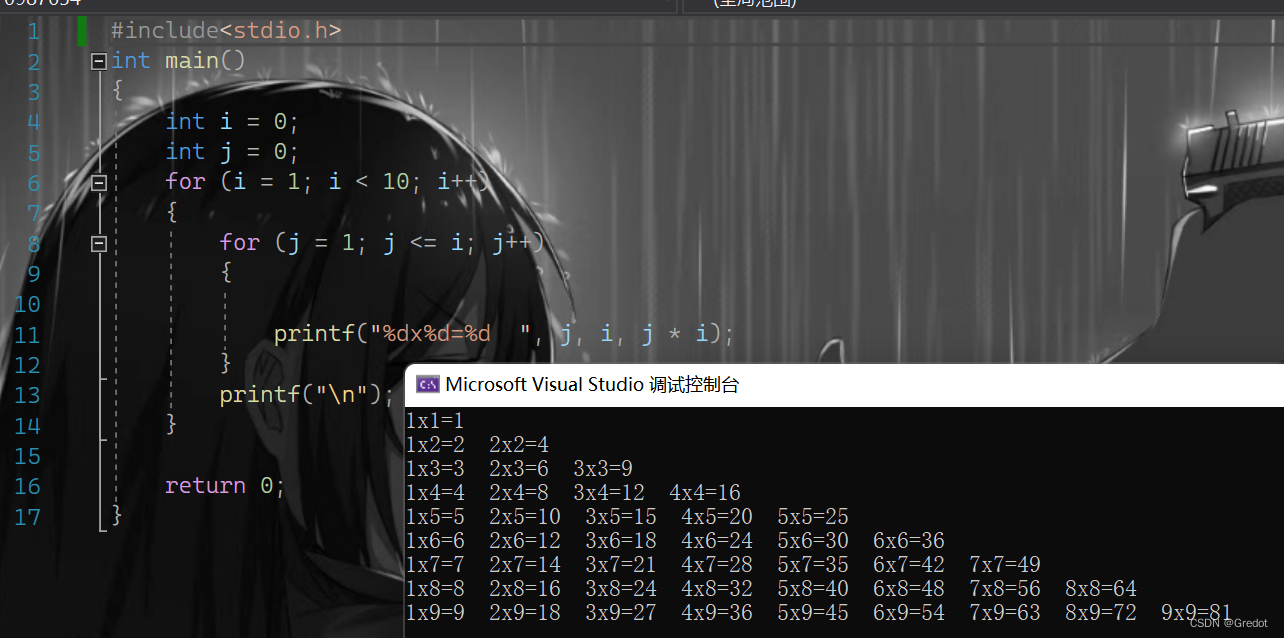
Task: Click the green change marker beside line 1
Action: tap(82, 31)
